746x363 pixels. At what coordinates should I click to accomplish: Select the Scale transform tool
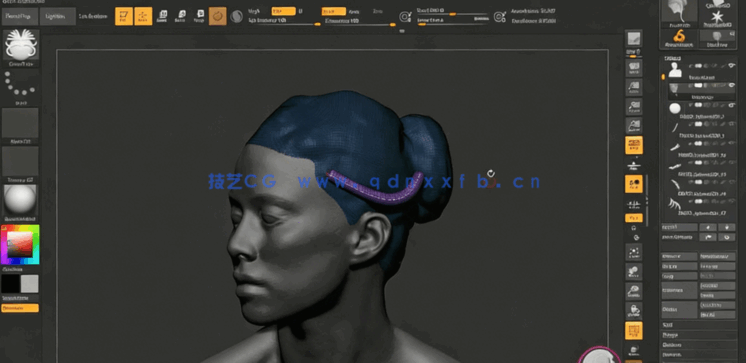coord(180,16)
